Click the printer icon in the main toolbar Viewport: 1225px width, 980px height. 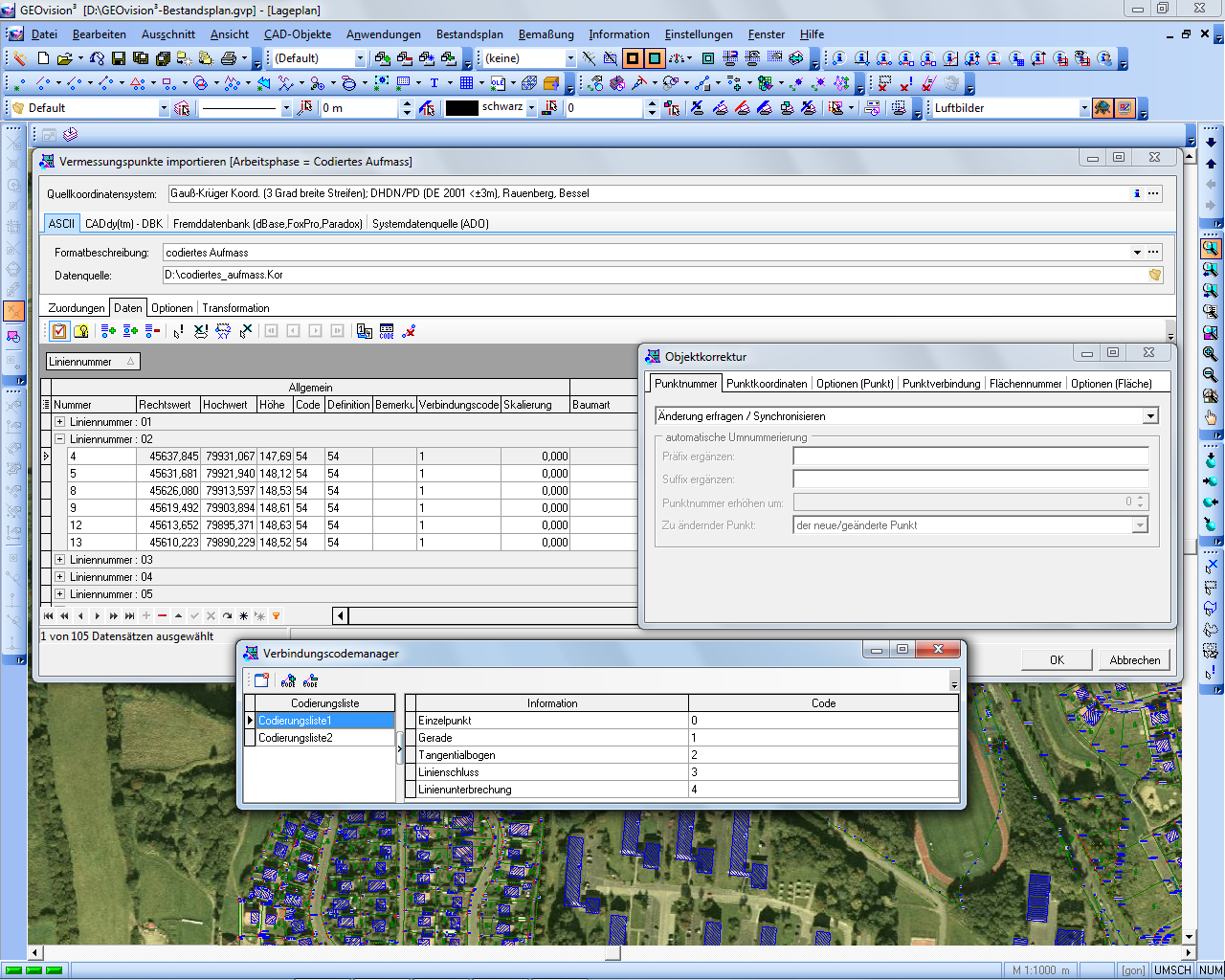[228, 58]
